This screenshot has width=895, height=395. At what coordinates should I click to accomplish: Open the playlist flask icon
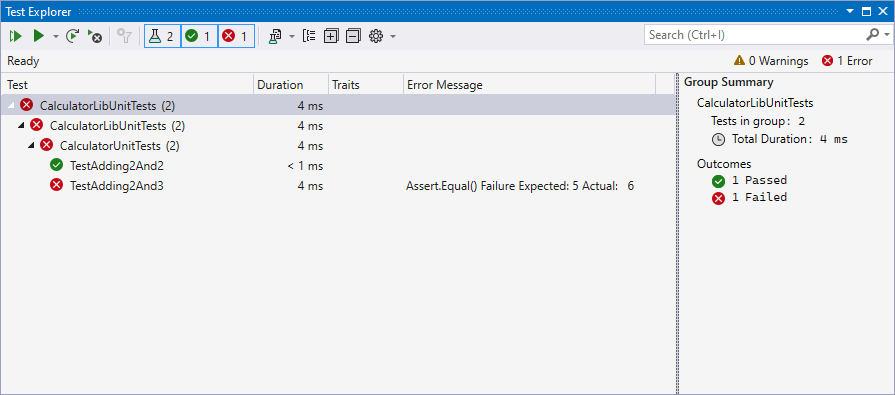pos(275,37)
